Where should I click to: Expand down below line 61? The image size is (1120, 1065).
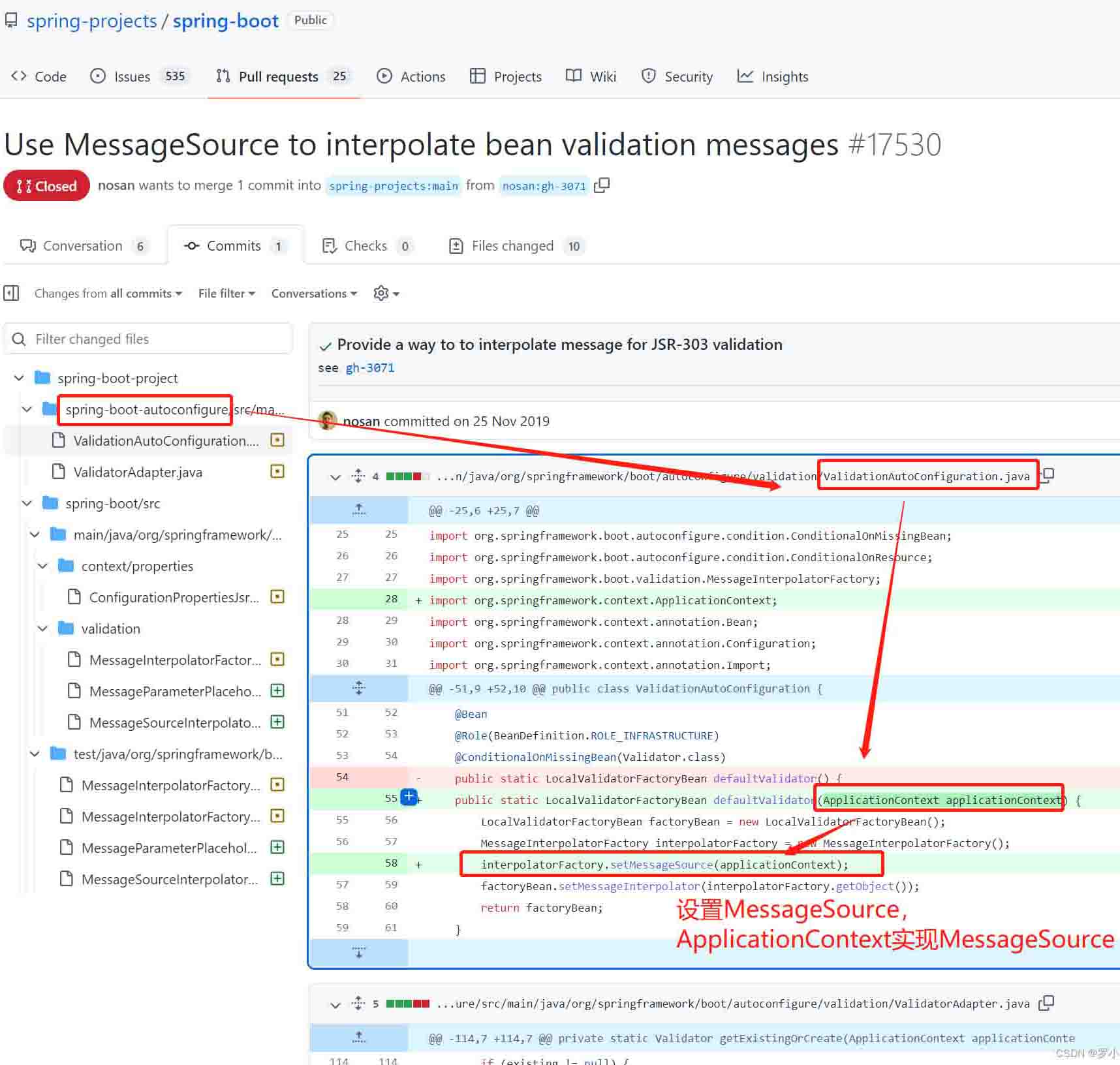point(359,953)
